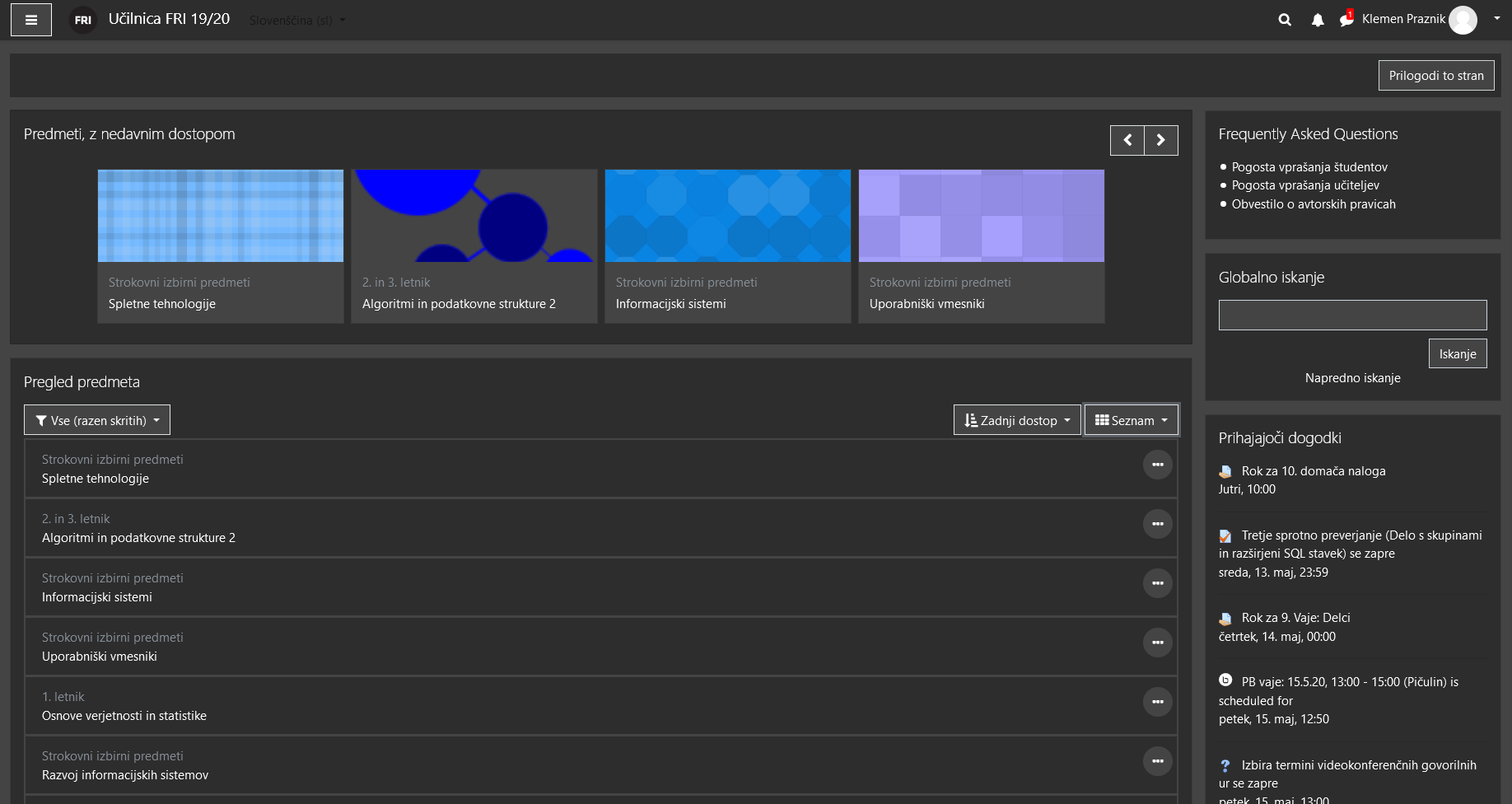Open Algoritmi in podatkovne strukture 2 card title
This screenshot has height=804, width=1512.
459,304
